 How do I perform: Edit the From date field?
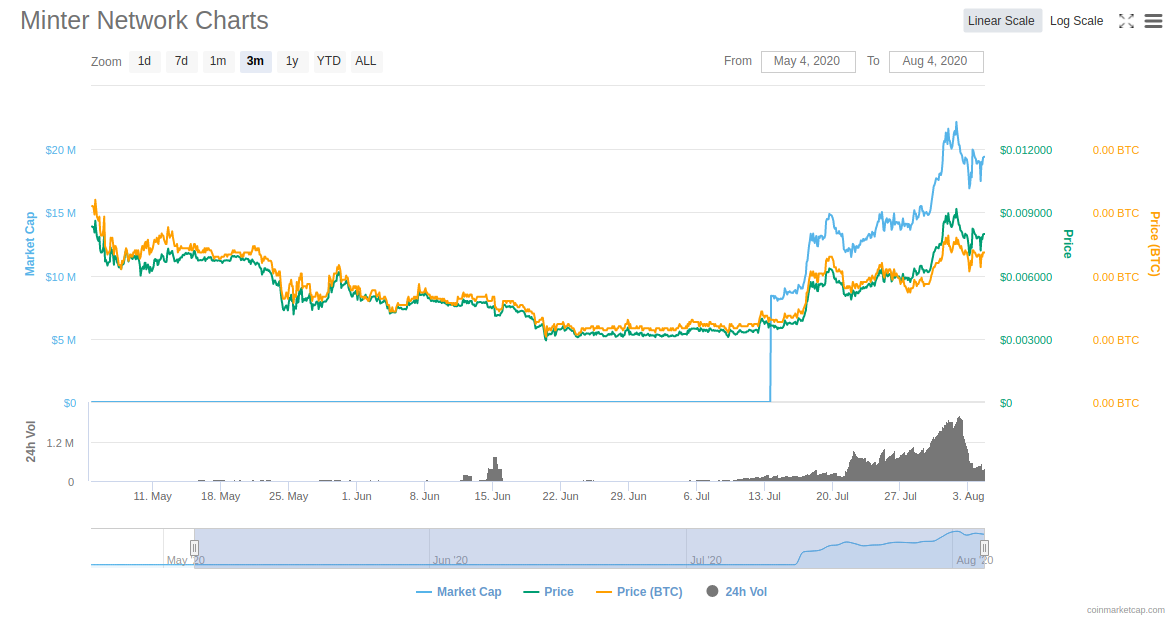point(807,61)
